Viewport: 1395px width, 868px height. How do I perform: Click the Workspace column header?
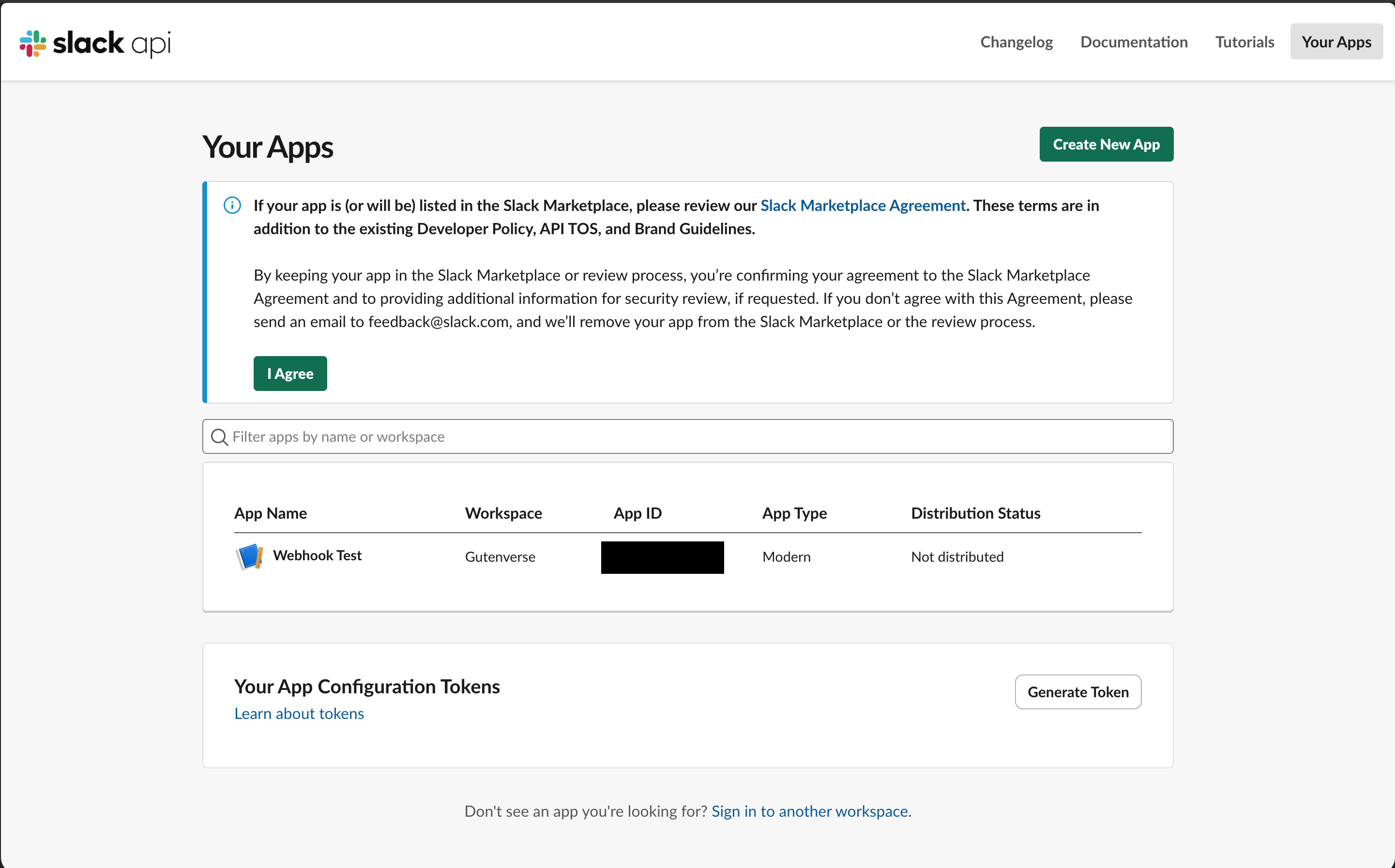(x=504, y=513)
